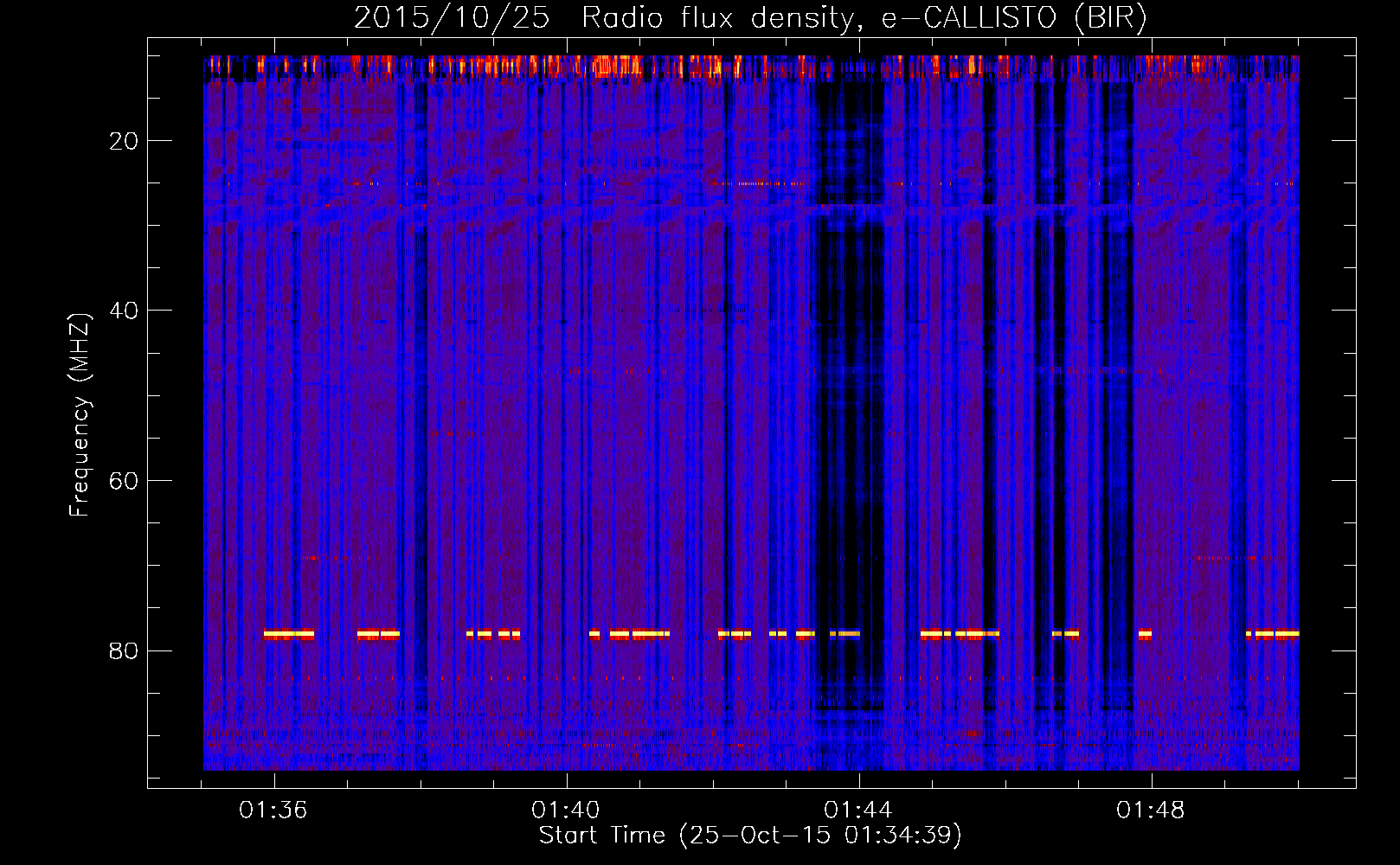Image resolution: width=1400 pixels, height=865 pixels.
Task: Click the '01:40' time tick label
Action: [566, 811]
